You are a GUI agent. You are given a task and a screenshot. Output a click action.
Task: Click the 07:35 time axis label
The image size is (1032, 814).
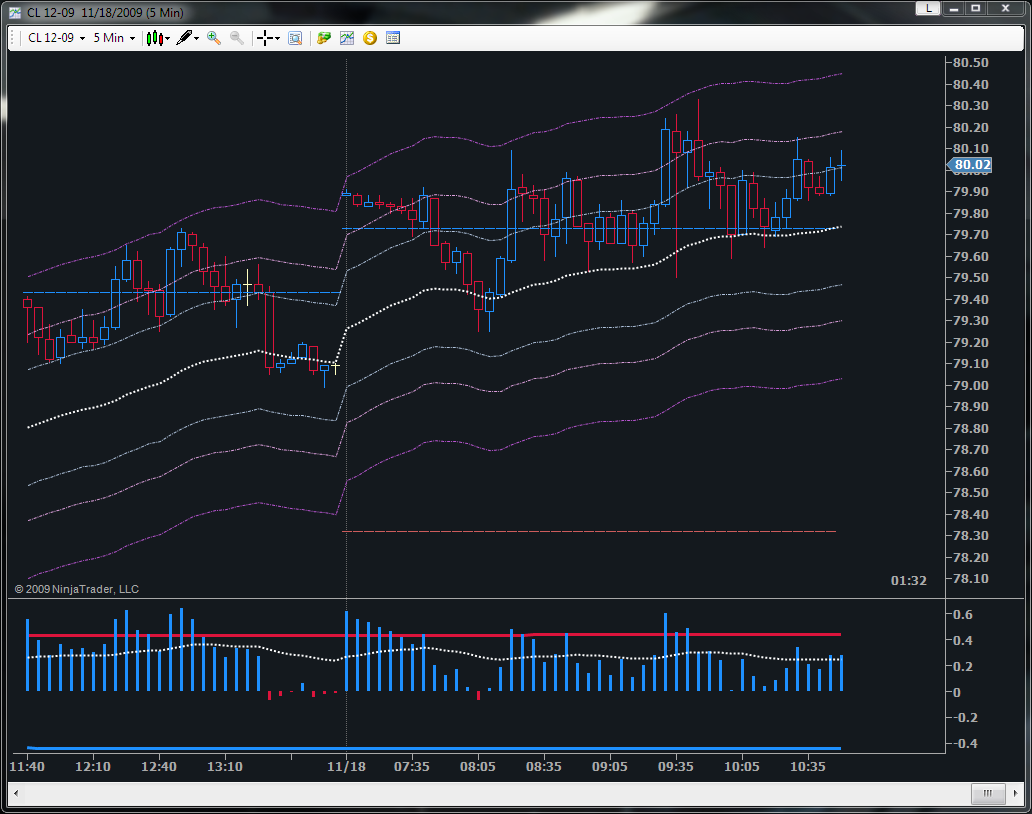pos(411,767)
